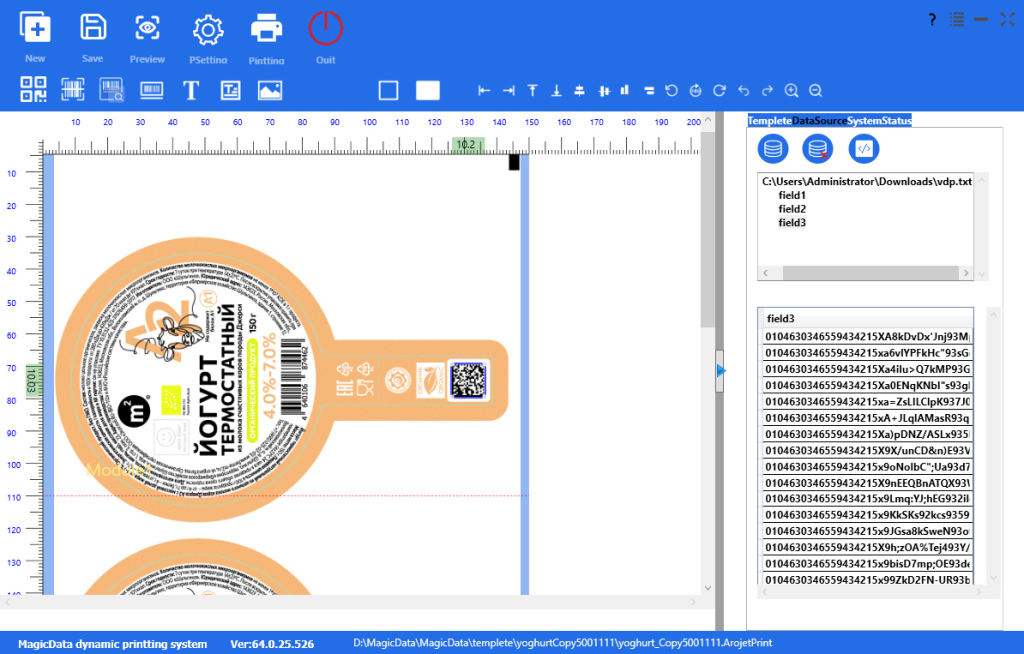This screenshot has height=654, width=1024.
Task: Align selected objects to the right edge
Action: tap(508, 91)
